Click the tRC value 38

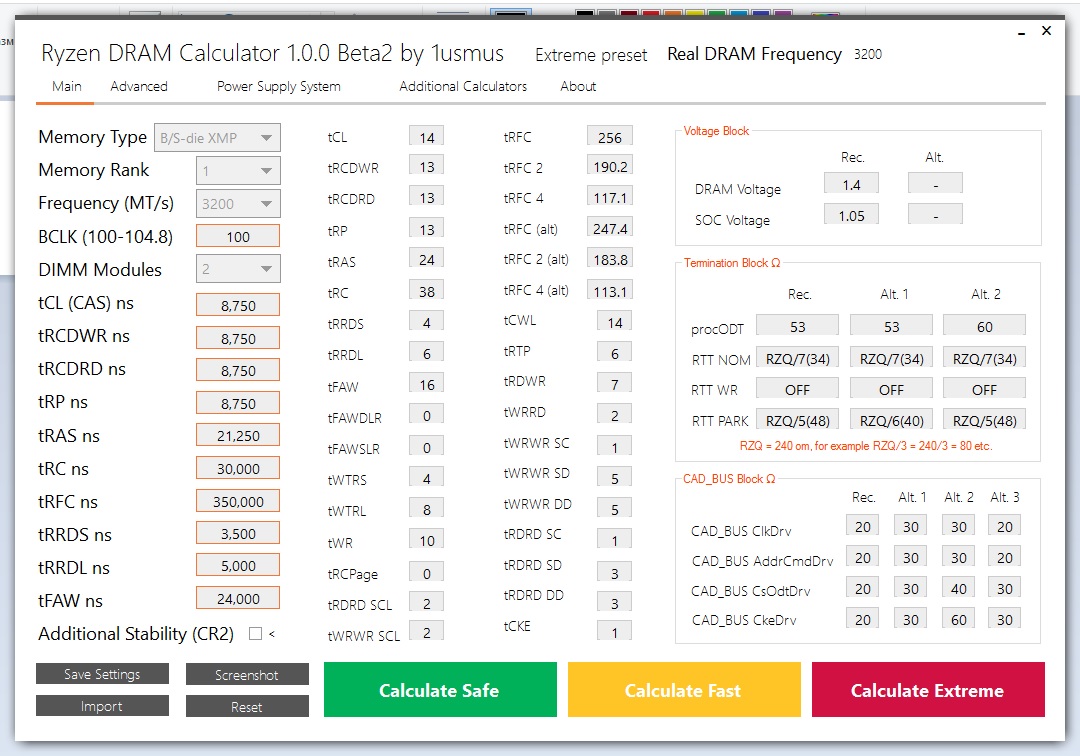pos(426,291)
